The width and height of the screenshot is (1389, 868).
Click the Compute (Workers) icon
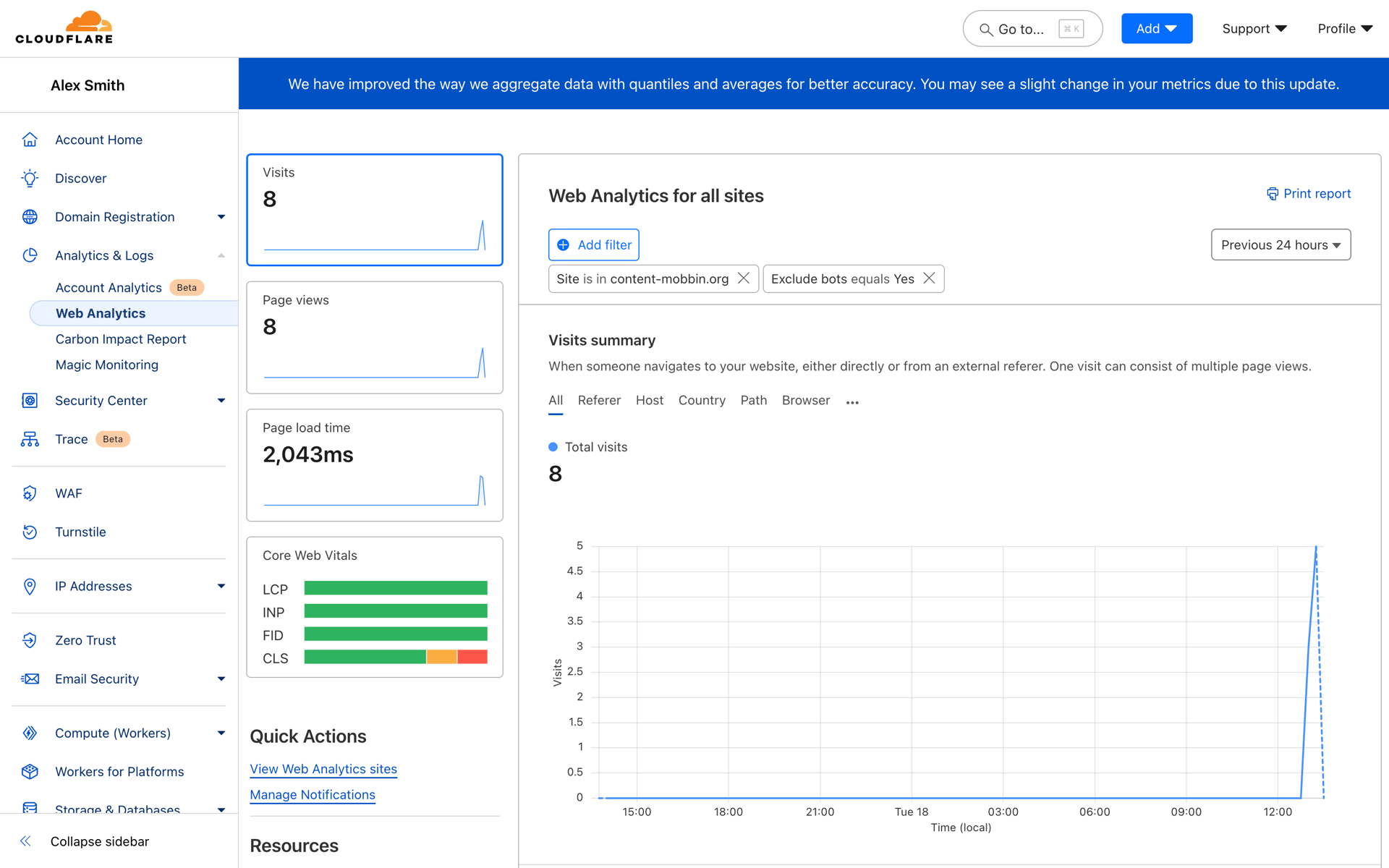point(30,733)
